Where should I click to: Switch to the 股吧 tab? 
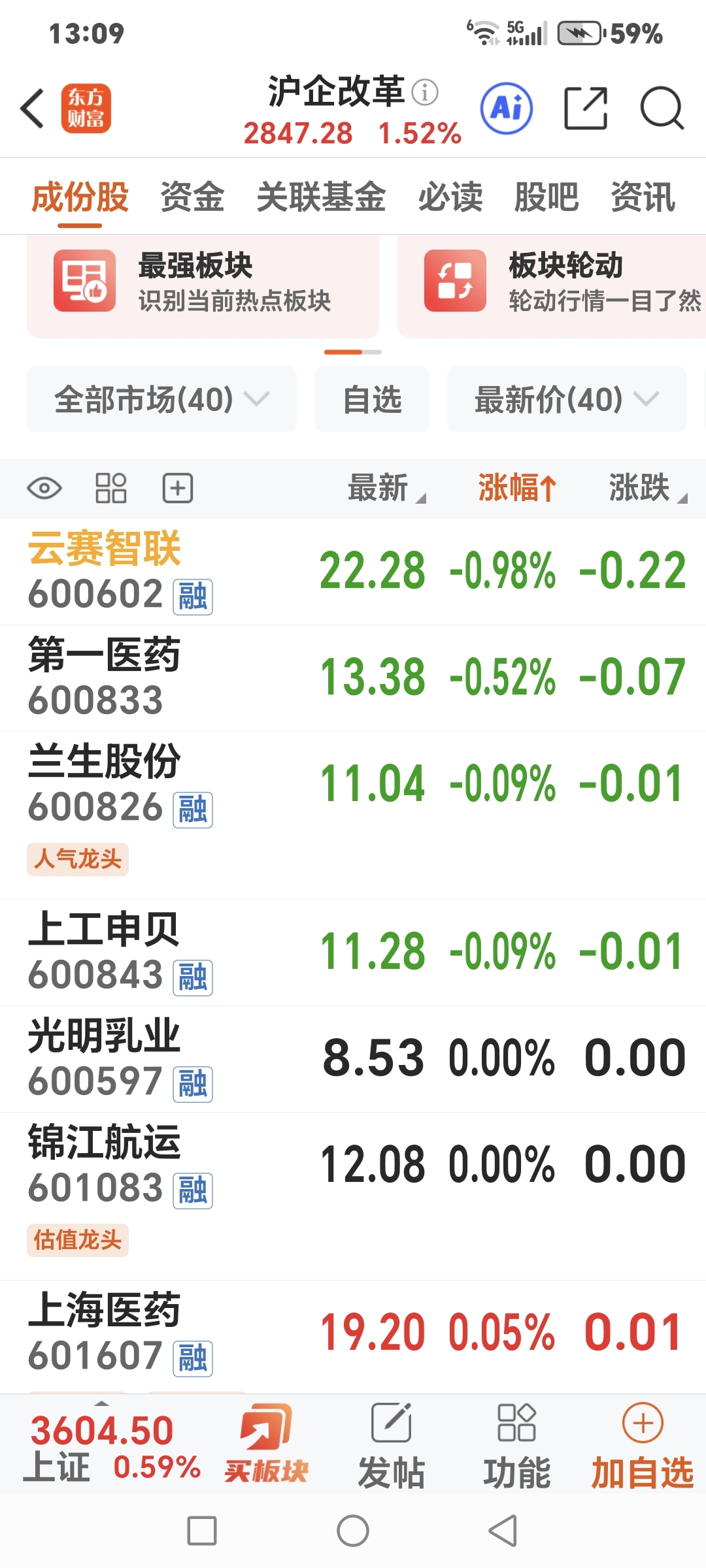coord(546,197)
